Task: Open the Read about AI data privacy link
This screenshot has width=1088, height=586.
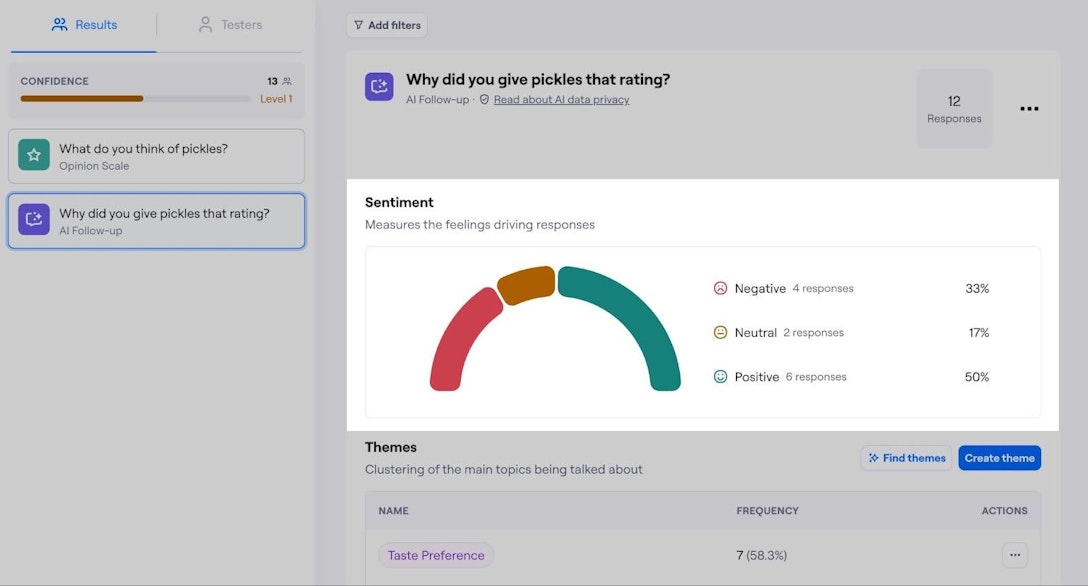Action: [x=562, y=99]
